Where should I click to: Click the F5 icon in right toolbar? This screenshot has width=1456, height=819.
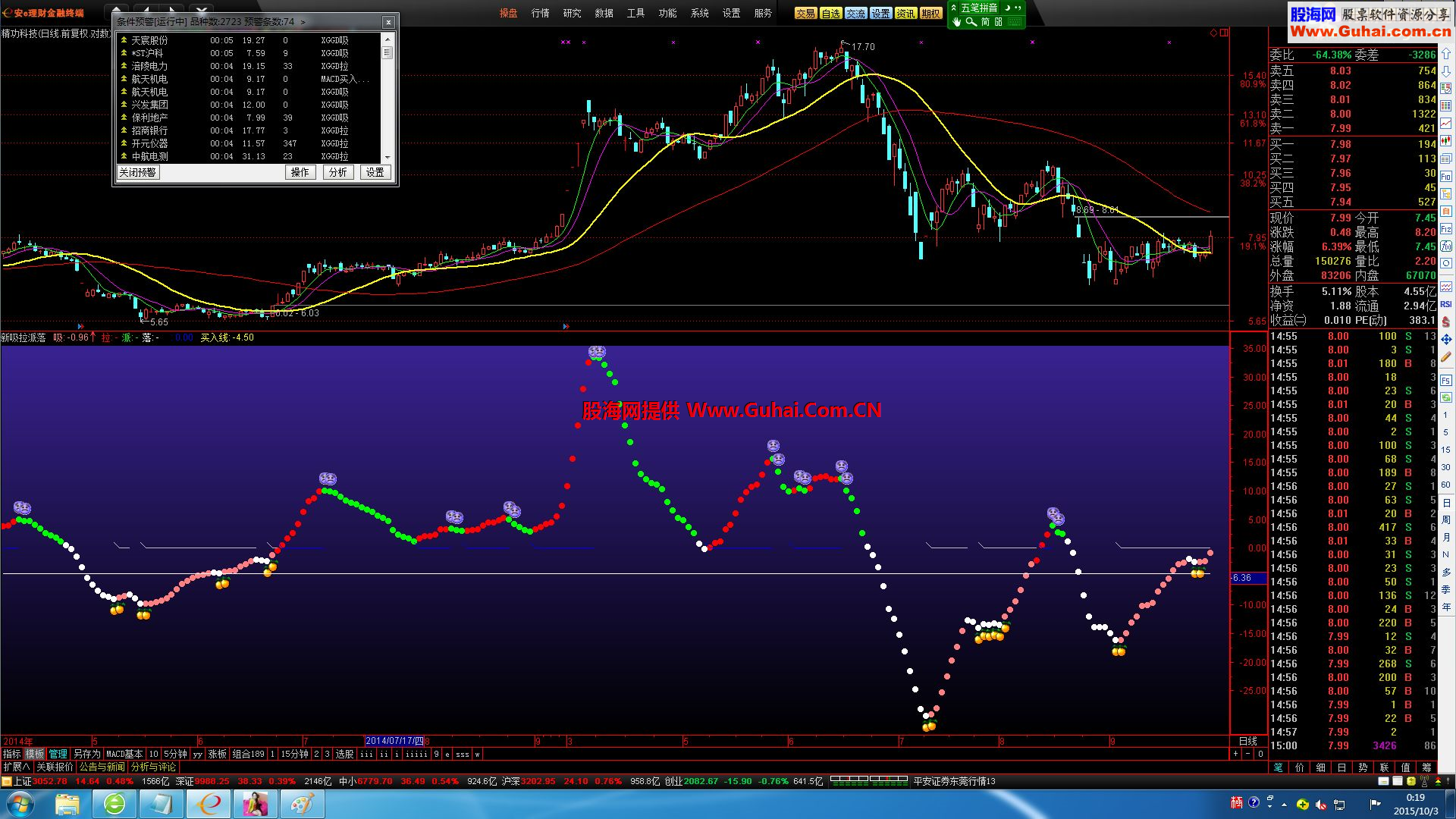1446,381
